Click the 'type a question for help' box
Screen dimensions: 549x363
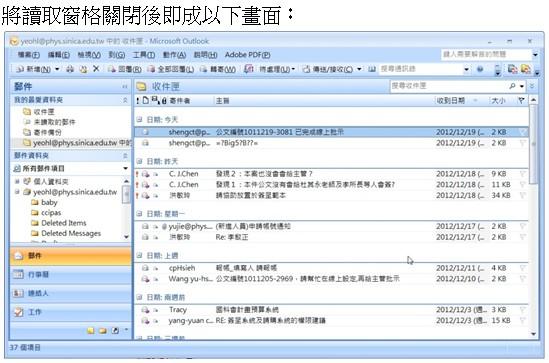pyautogui.click(x=486, y=54)
